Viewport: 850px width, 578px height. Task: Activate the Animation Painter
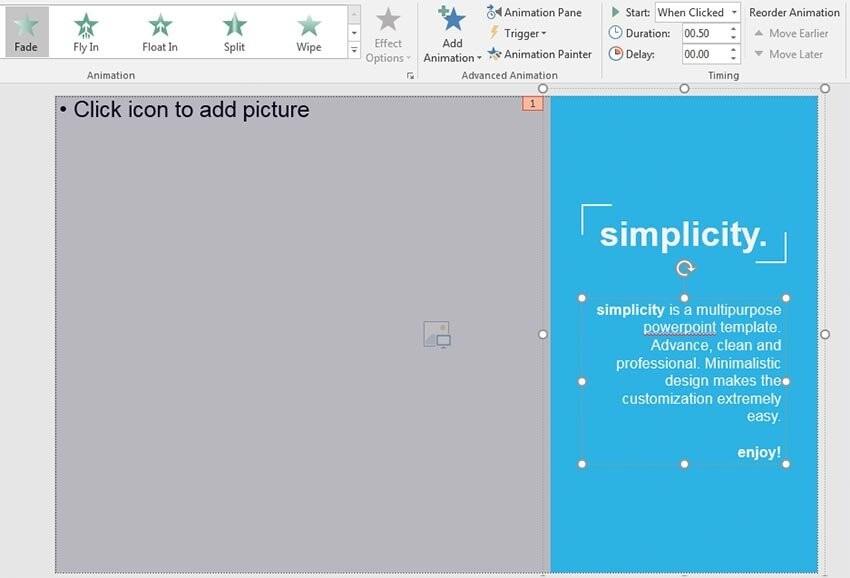pyautogui.click(x=542, y=54)
